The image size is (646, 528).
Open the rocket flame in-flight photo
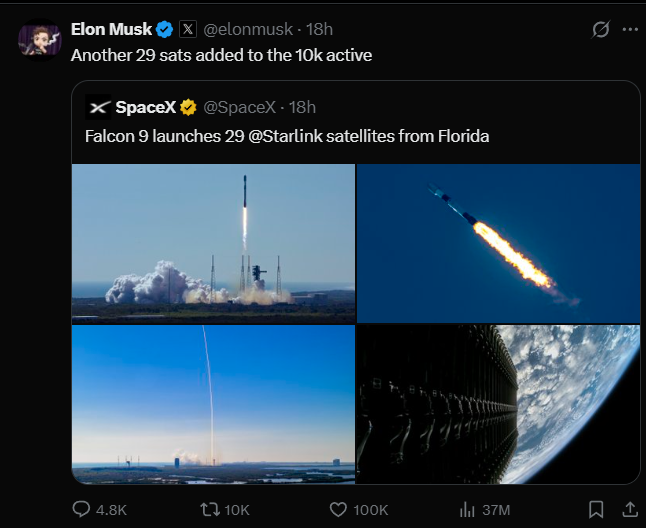pyautogui.click(x=498, y=243)
